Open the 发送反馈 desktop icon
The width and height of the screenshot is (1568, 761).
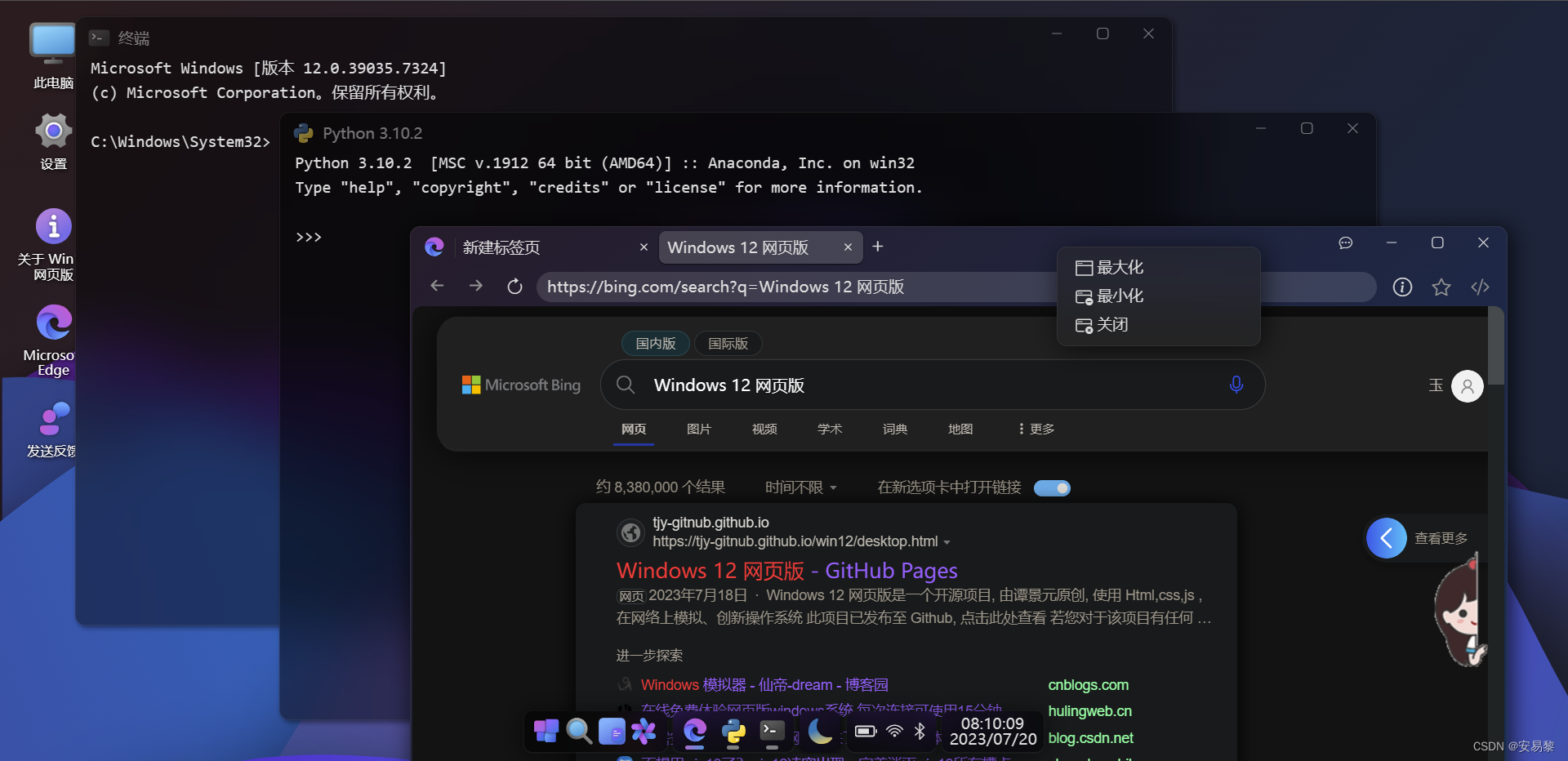[x=53, y=429]
